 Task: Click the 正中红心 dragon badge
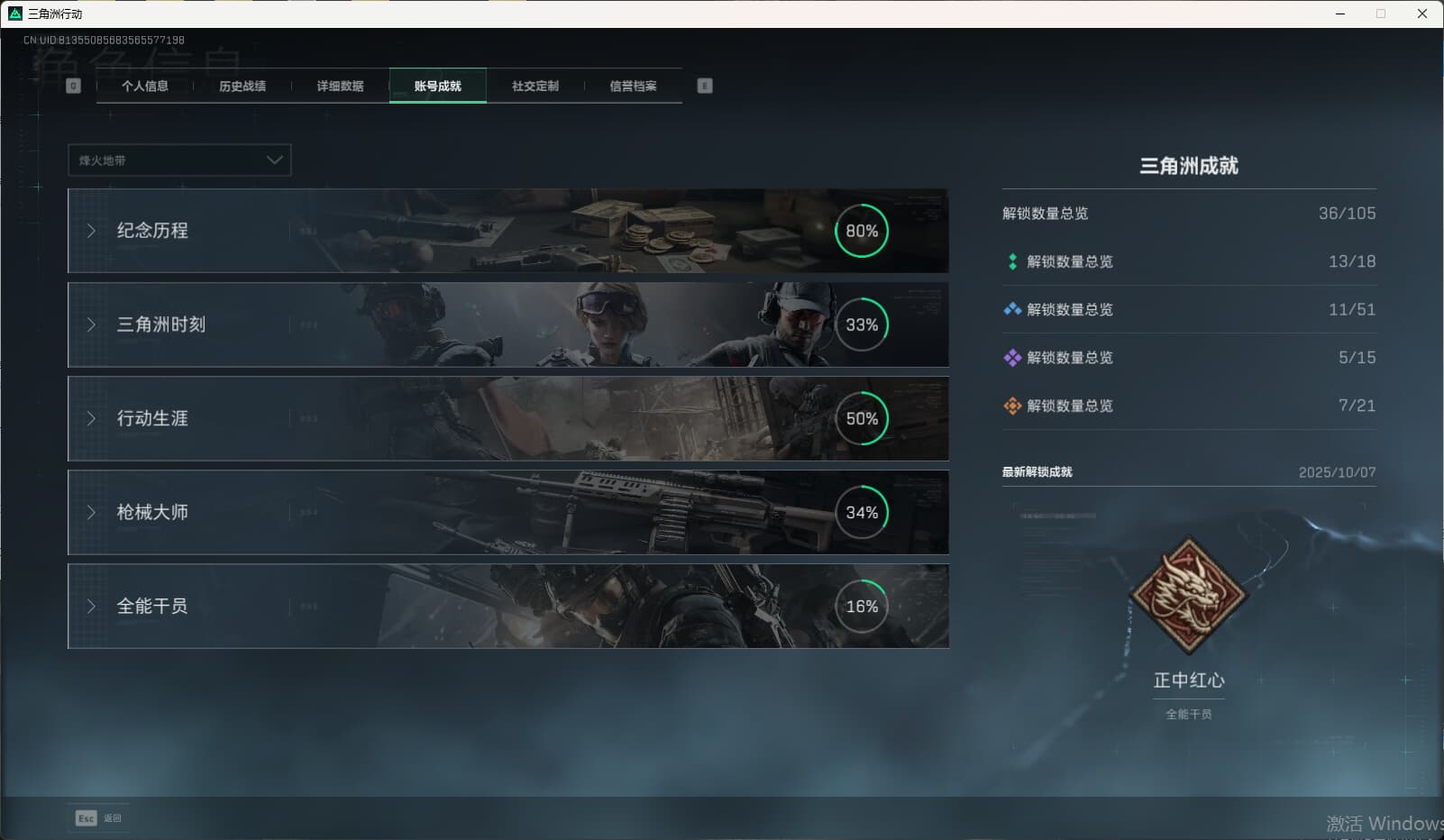point(1188,595)
